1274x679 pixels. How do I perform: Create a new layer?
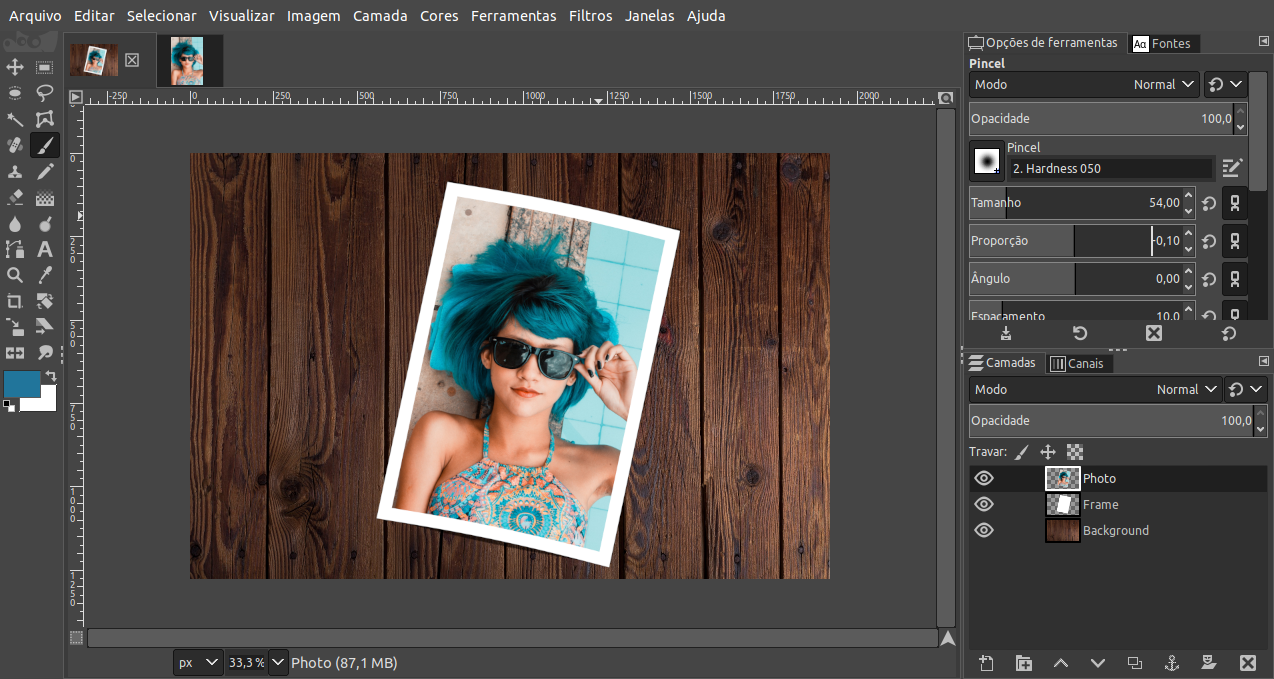tap(985, 663)
